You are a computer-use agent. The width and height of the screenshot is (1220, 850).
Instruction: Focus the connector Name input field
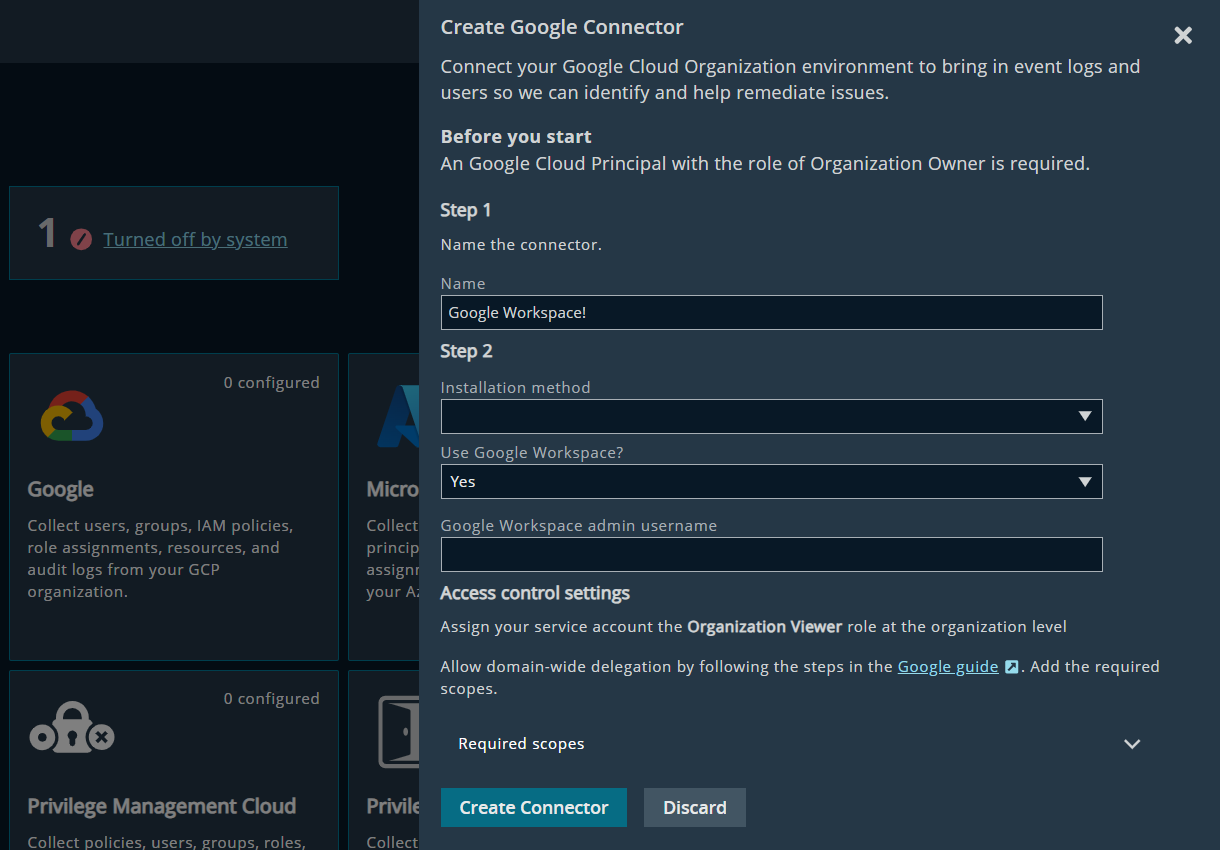771,313
